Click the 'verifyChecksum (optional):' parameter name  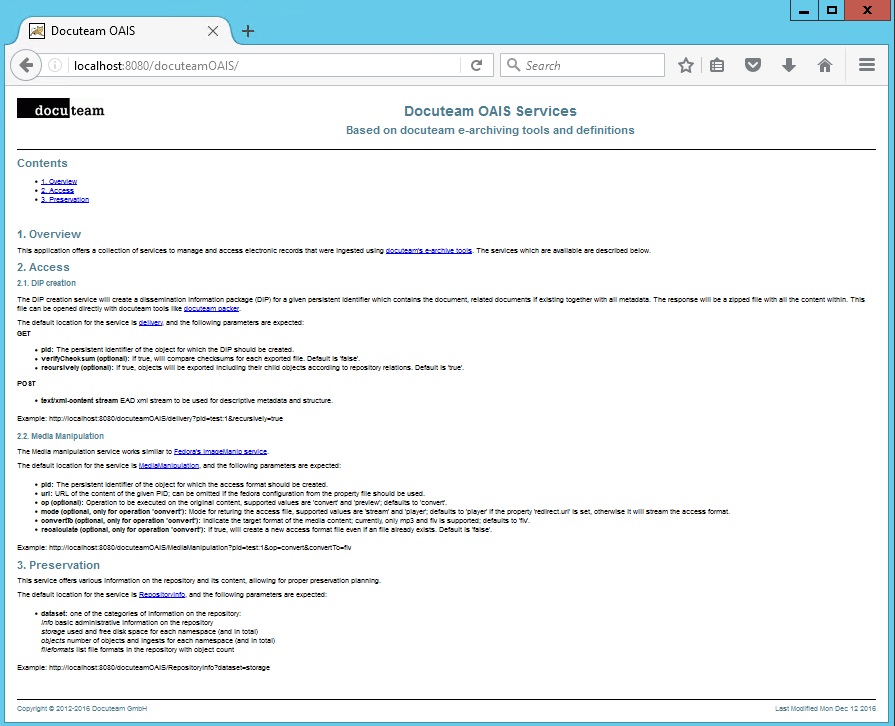click(x=85, y=359)
